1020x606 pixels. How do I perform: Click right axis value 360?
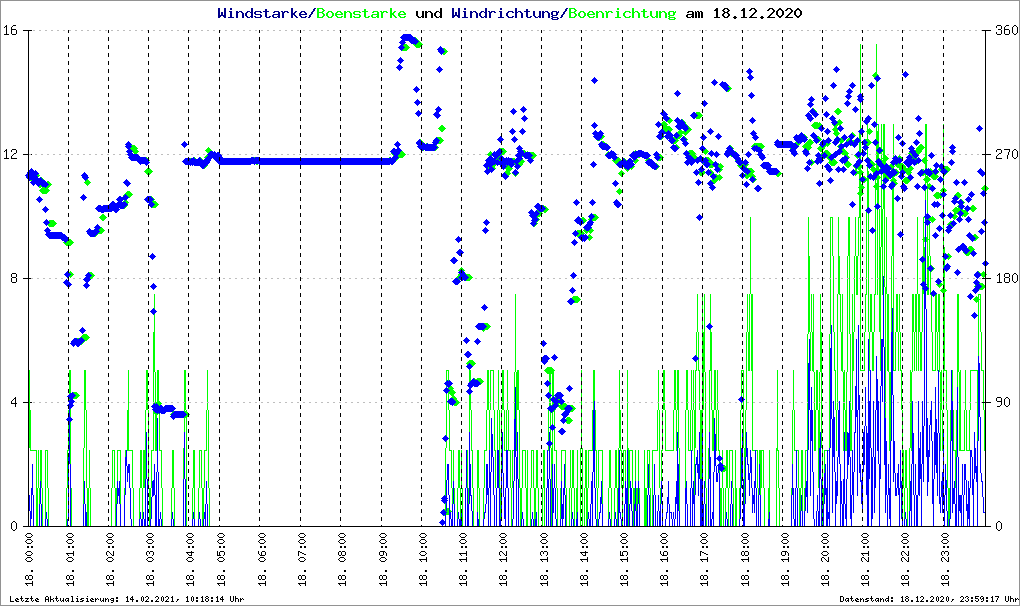point(1007,31)
